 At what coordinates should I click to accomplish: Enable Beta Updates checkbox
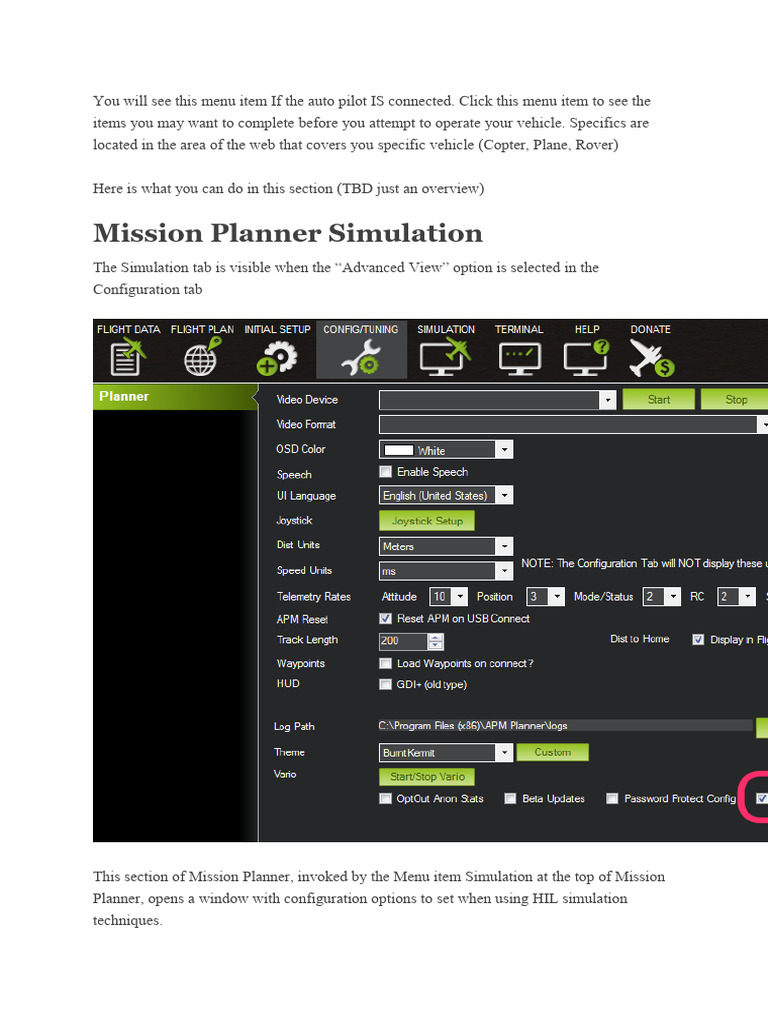(x=511, y=799)
